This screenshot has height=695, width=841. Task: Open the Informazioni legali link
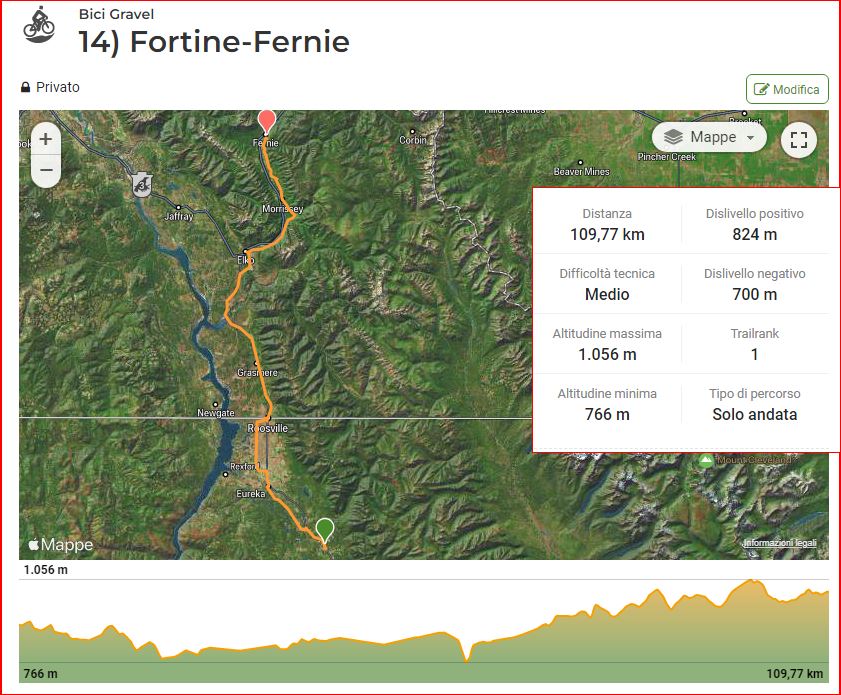[x=779, y=543]
